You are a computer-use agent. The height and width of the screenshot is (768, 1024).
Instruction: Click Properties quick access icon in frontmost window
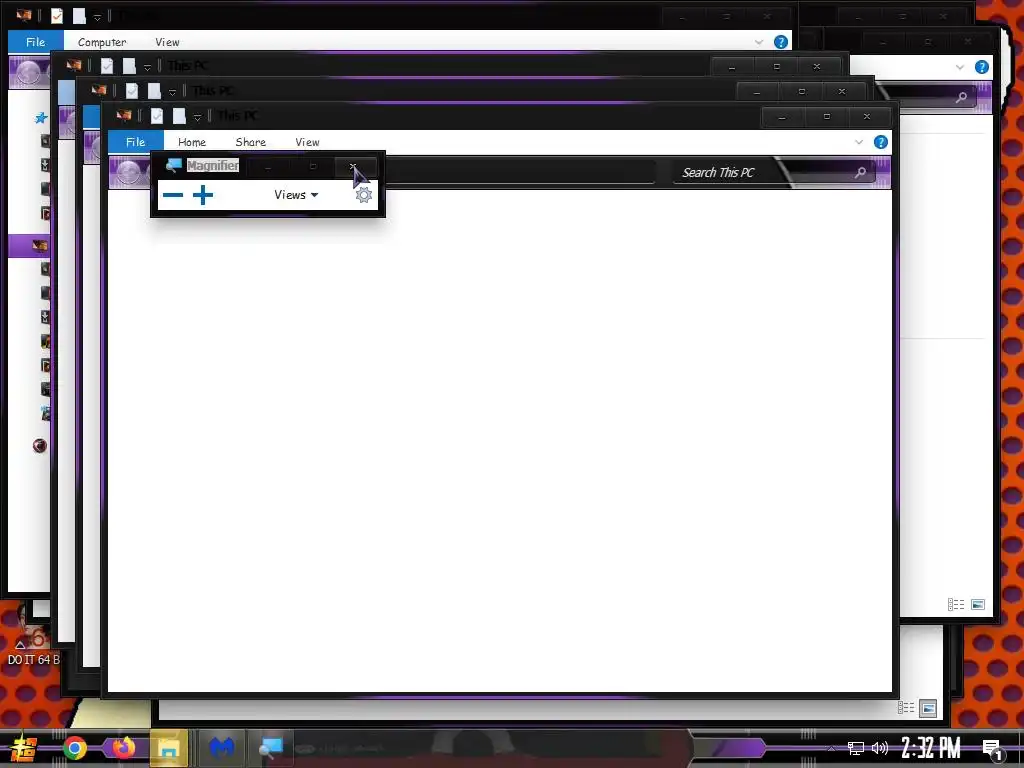tap(157, 116)
